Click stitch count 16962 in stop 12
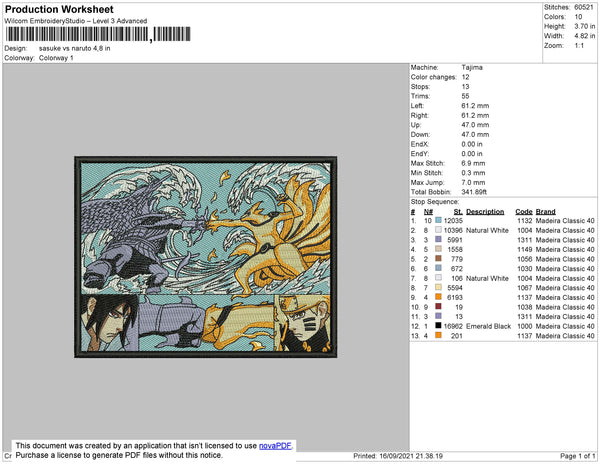The width and height of the screenshot is (600, 464). (453, 326)
